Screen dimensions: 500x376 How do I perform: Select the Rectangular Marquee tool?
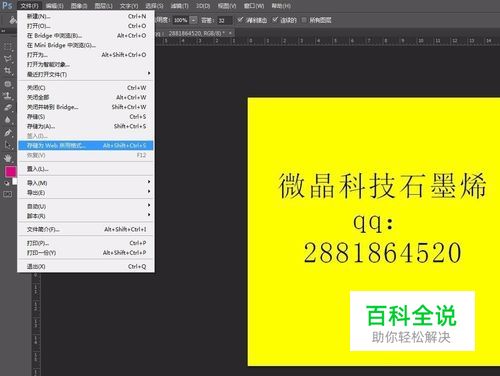[8, 46]
